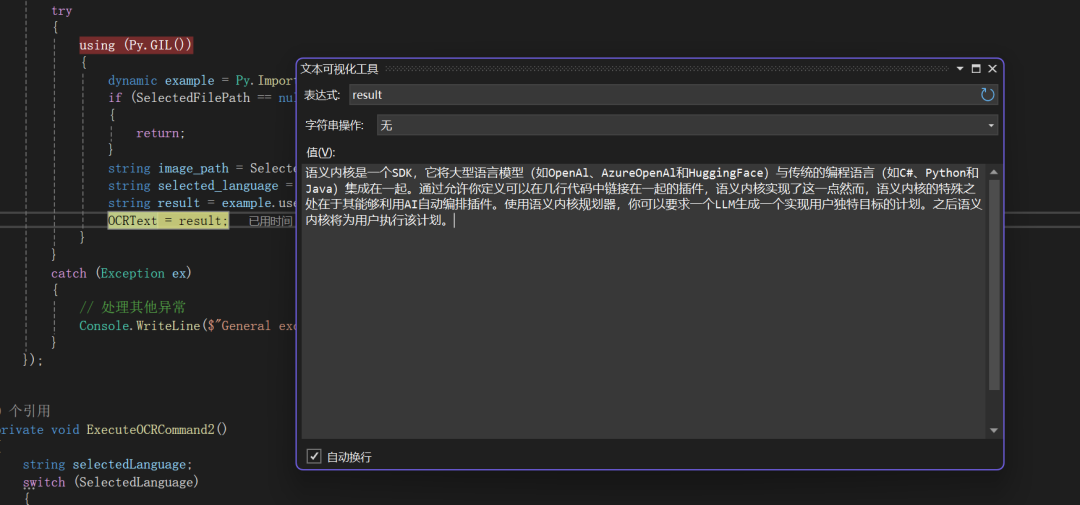The image size is (1080, 505).
Task: Click the comment 处理其他异常
Action: pos(133,307)
